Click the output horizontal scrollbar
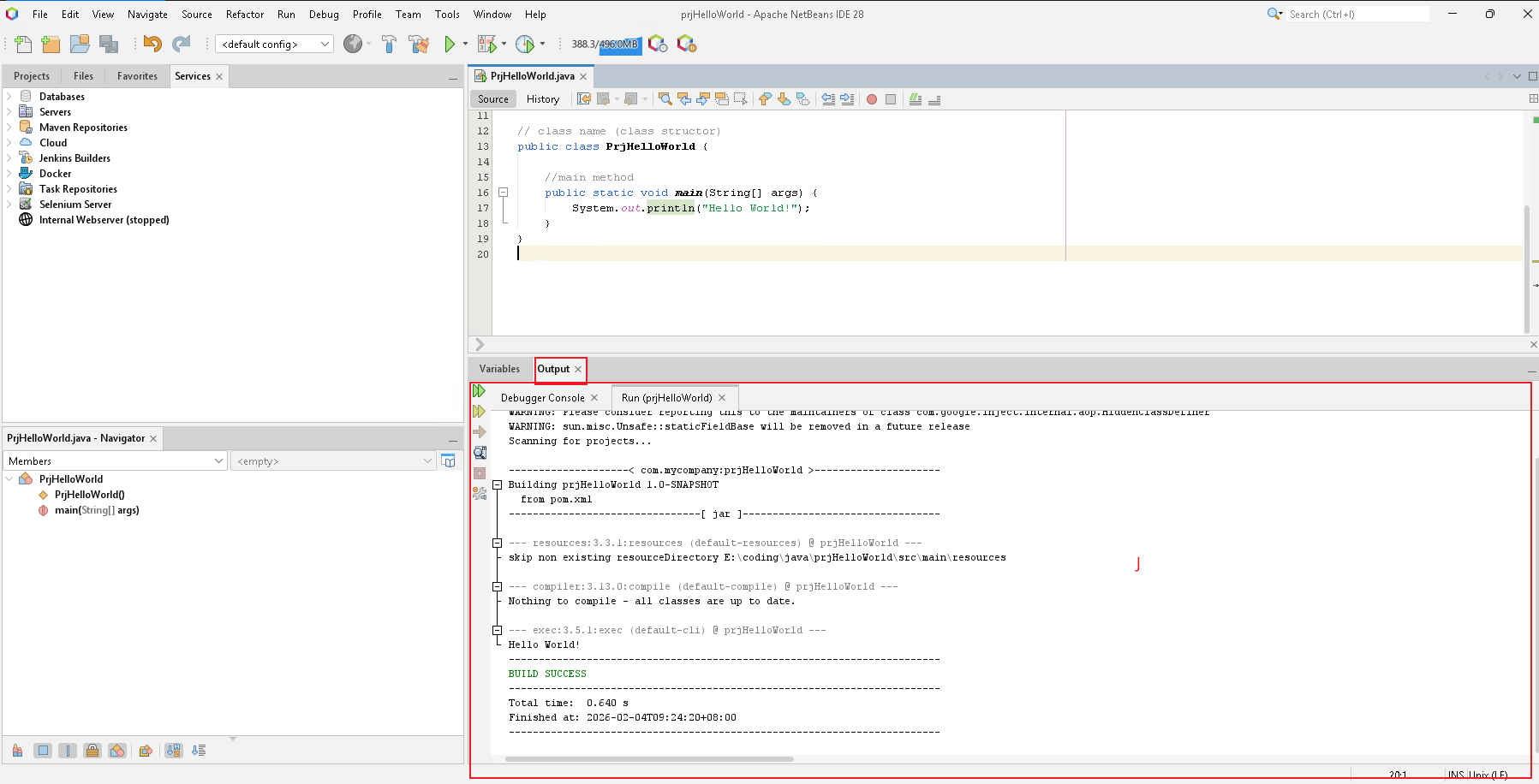This screenshot has height=784, width=1539. click(x=649, y=759)
